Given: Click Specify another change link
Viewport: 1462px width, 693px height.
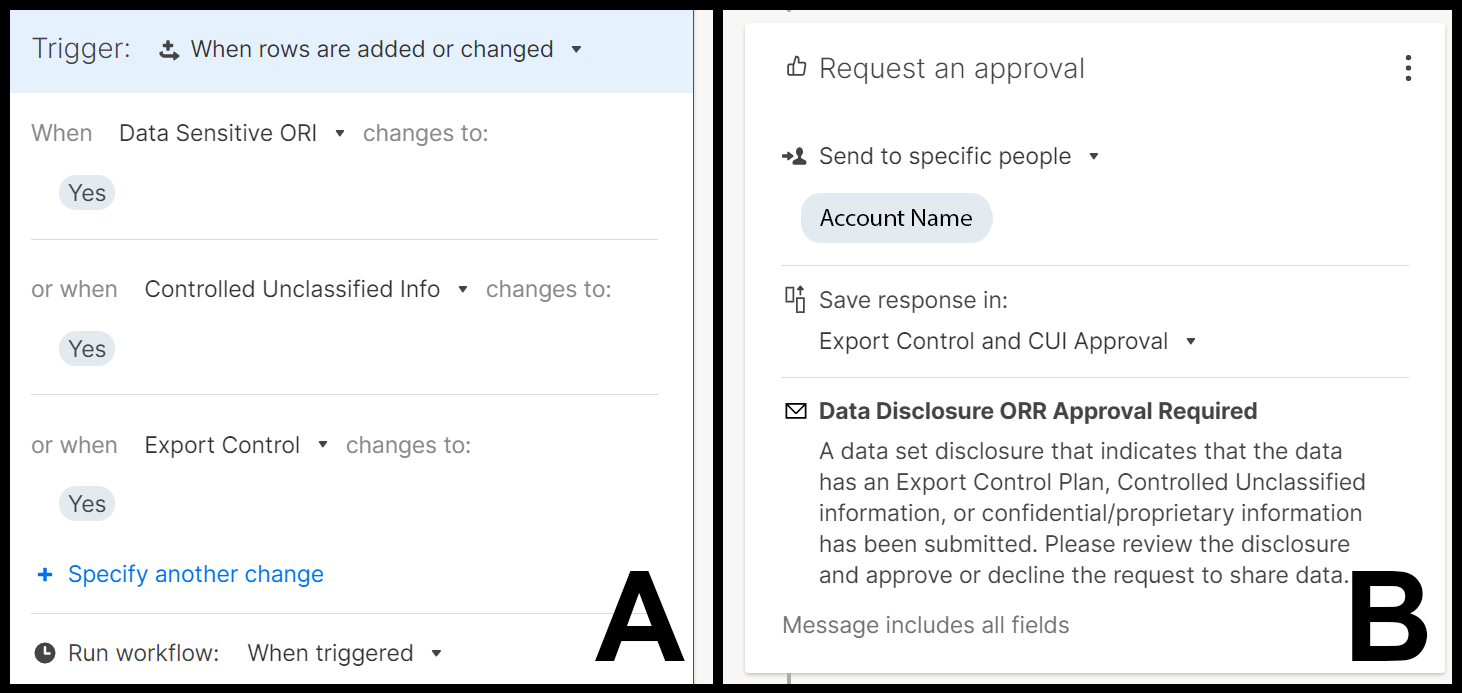Looking at the screenshot, I should (x=196, y=574).
